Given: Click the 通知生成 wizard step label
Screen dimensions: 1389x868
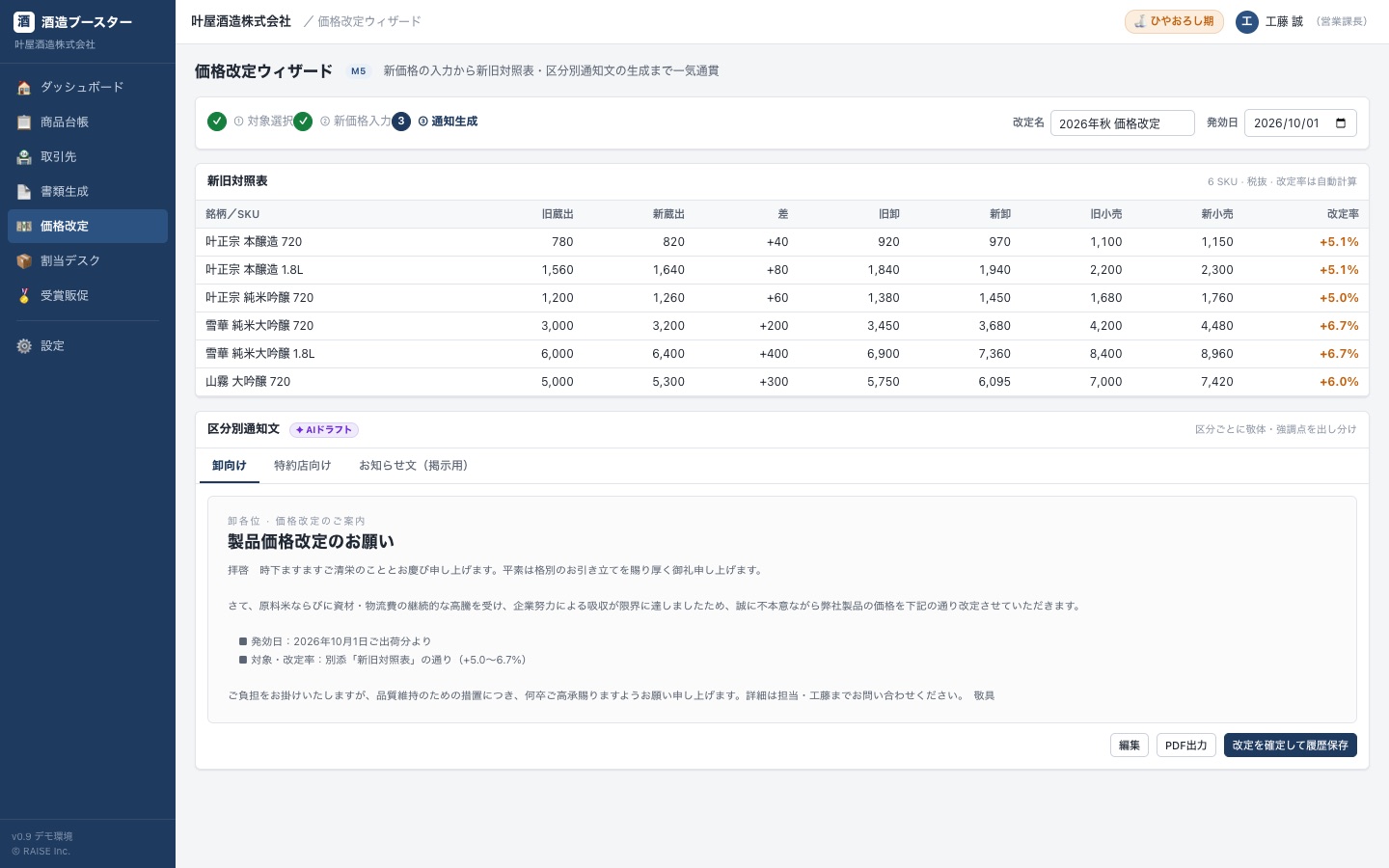Looking at the screenshot, I should coord(448,122).
